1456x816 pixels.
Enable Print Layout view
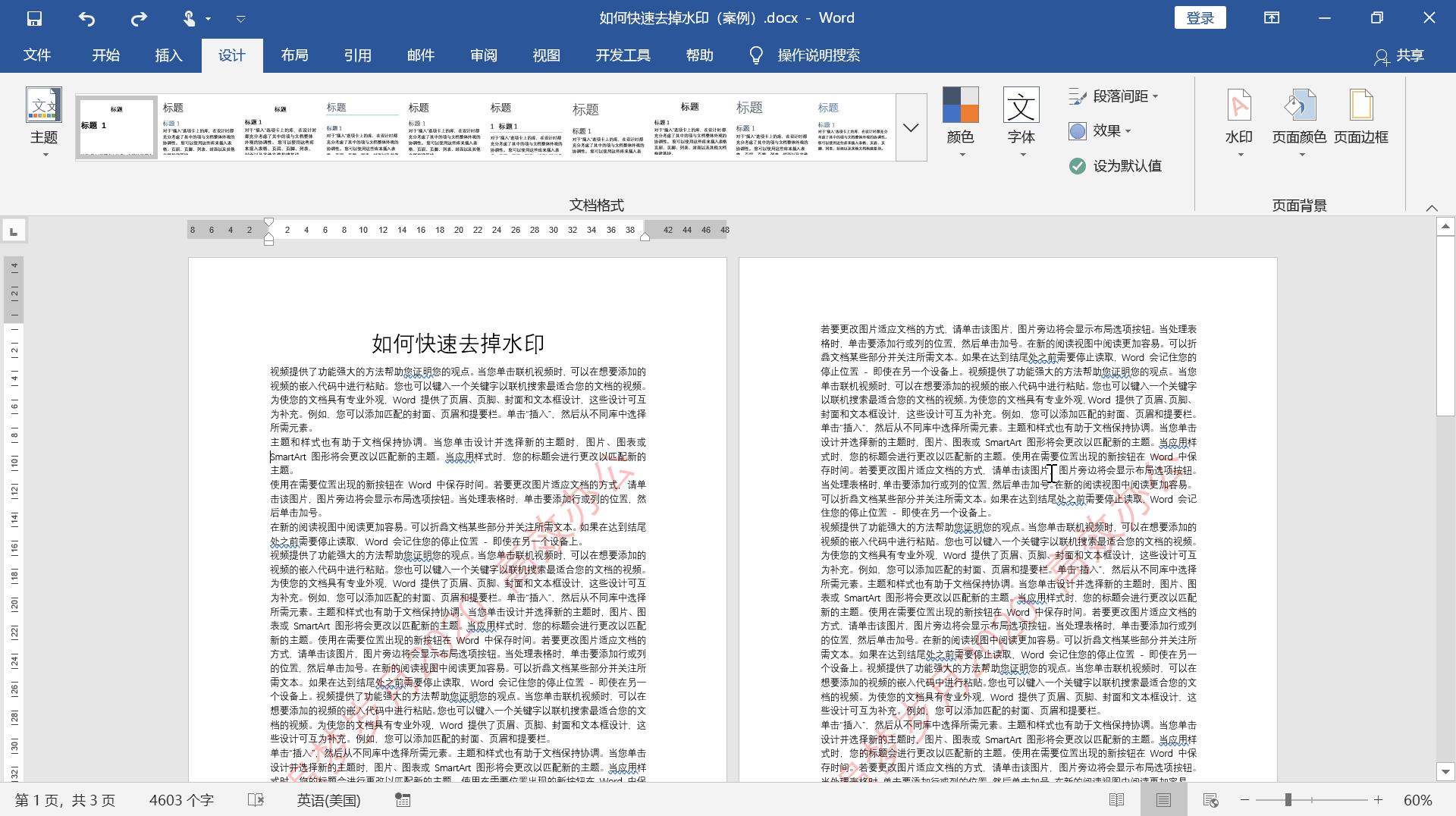1165,799
